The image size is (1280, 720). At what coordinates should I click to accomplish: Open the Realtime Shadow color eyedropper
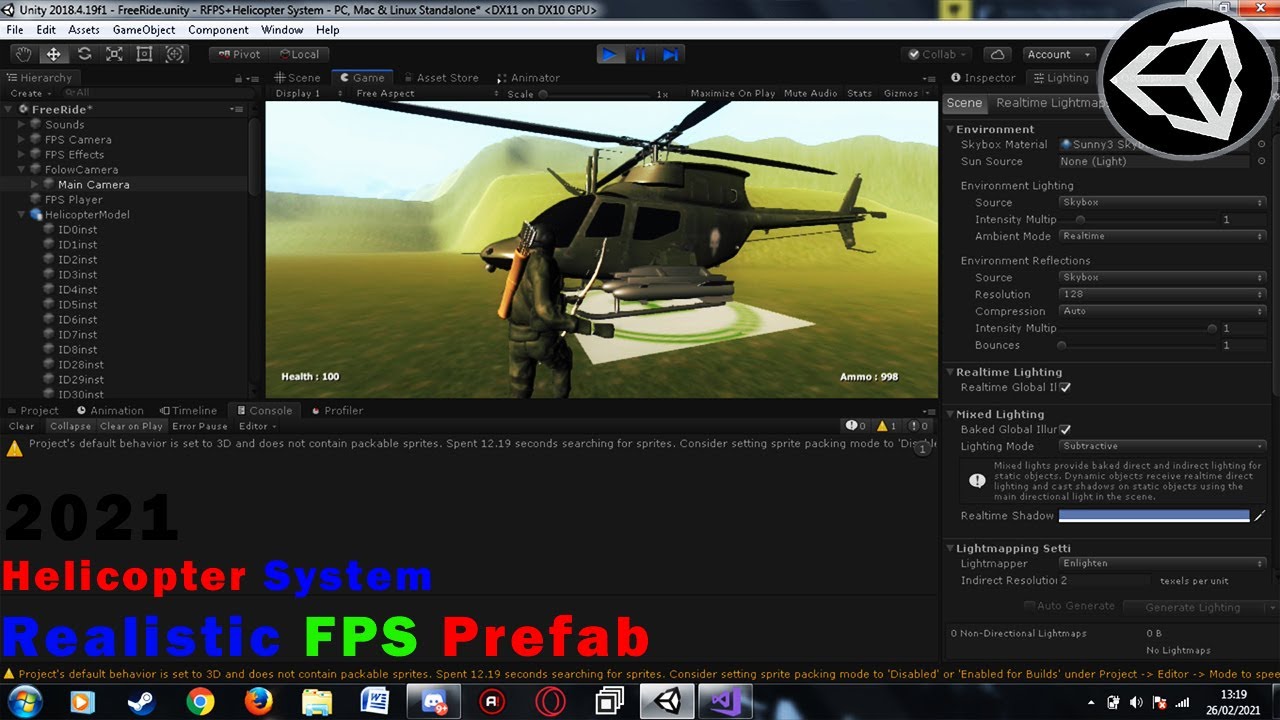[1260, 516]
